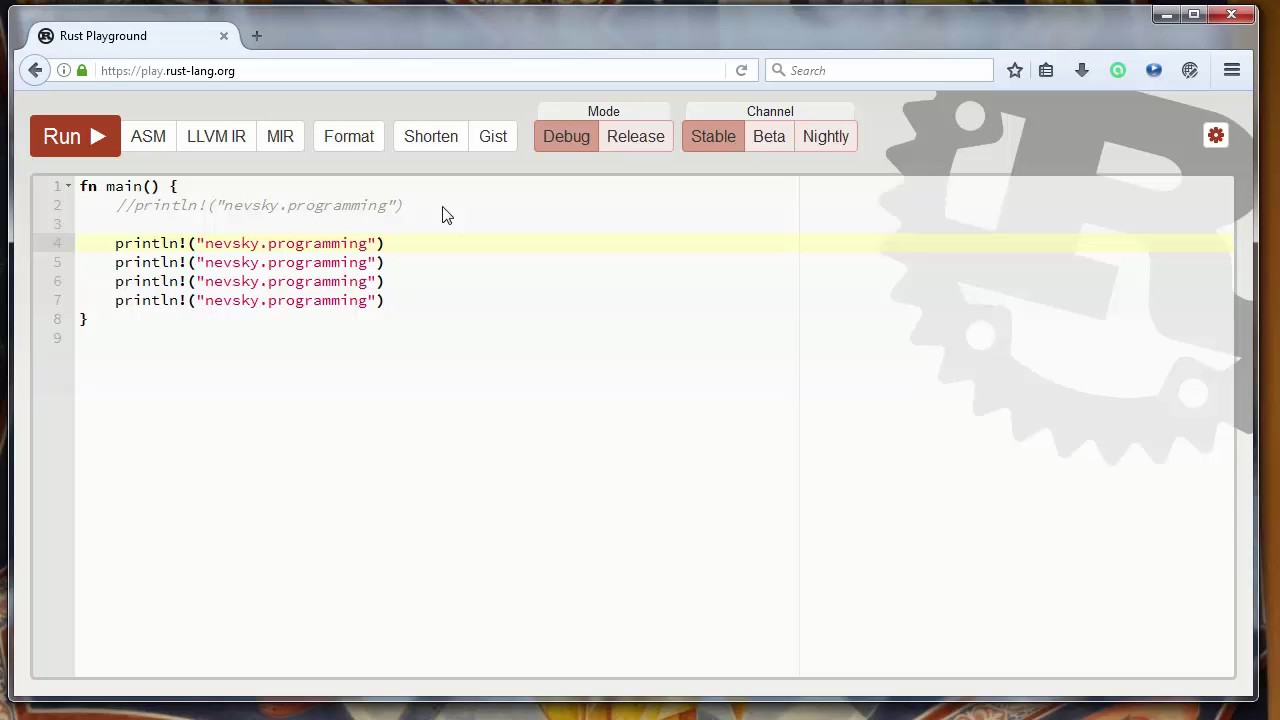This screenshot has width=1280, height=720.
Task: Place cursor in println on line 4
Action: click(x=249, y=243)
